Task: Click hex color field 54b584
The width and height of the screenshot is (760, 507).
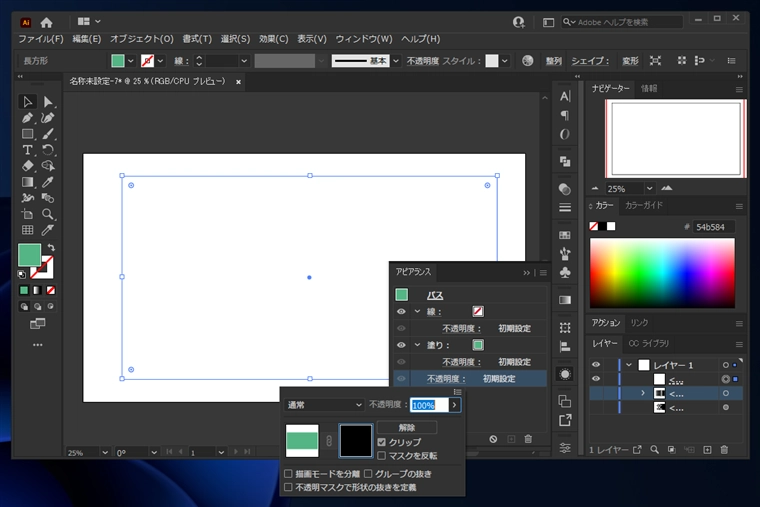Action: 713,227
